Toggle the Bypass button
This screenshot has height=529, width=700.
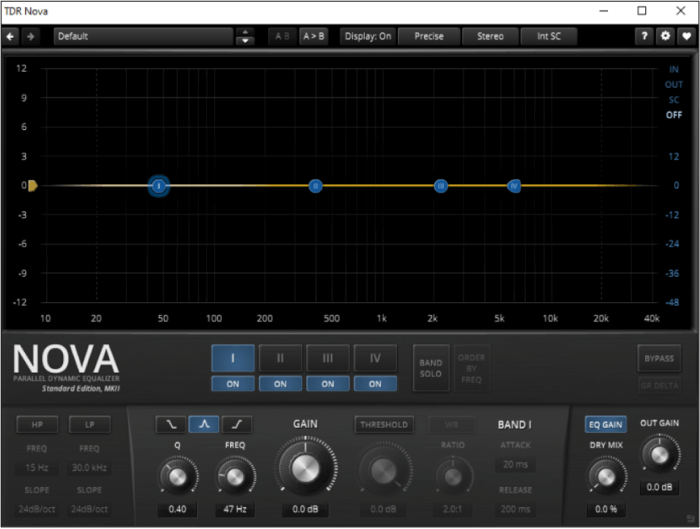click(x=659, y=358)
